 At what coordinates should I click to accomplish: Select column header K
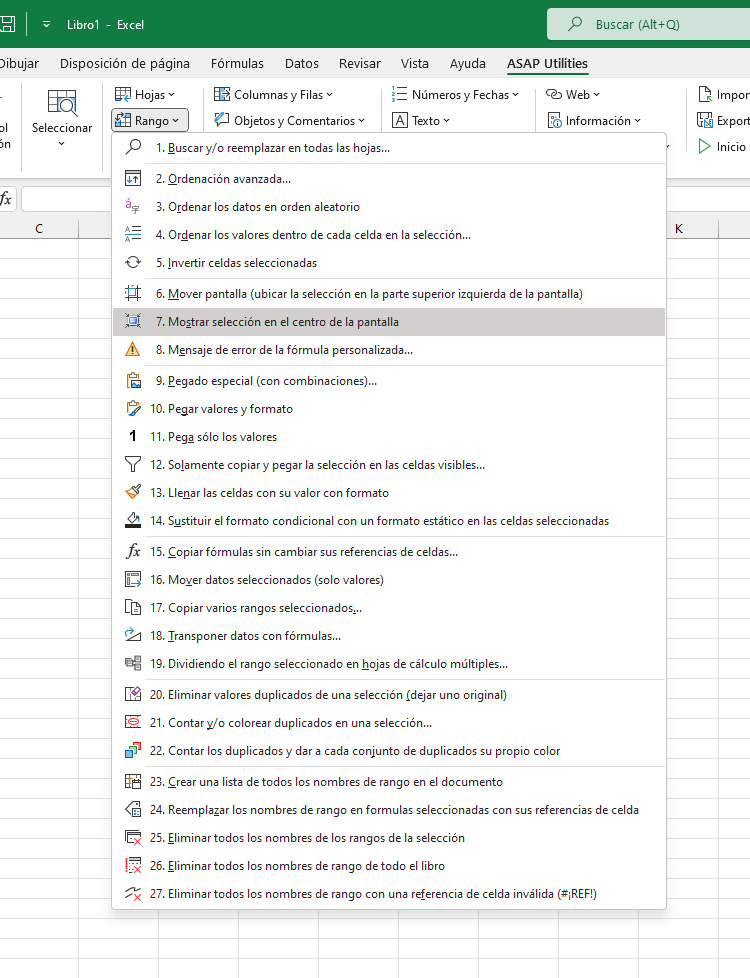(x=679, y=228)
